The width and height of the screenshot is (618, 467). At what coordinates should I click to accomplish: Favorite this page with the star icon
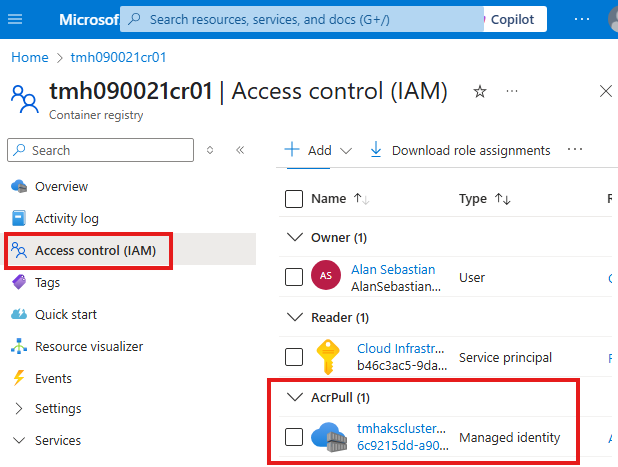[480, 91]
